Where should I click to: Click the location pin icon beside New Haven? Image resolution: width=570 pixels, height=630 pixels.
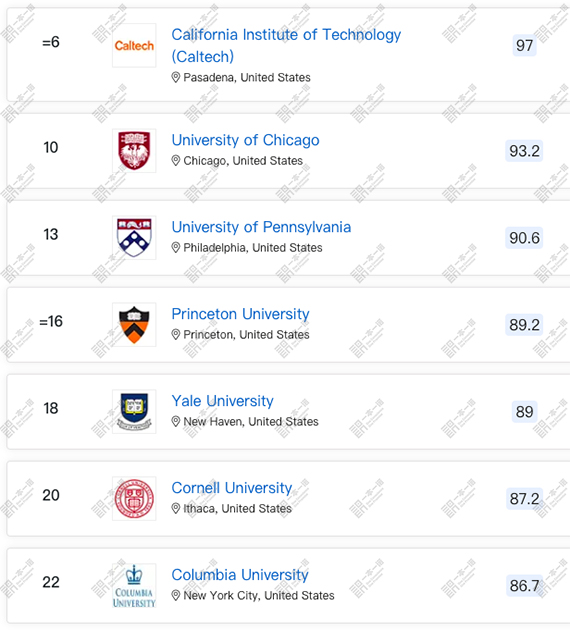tap(176, 421)
